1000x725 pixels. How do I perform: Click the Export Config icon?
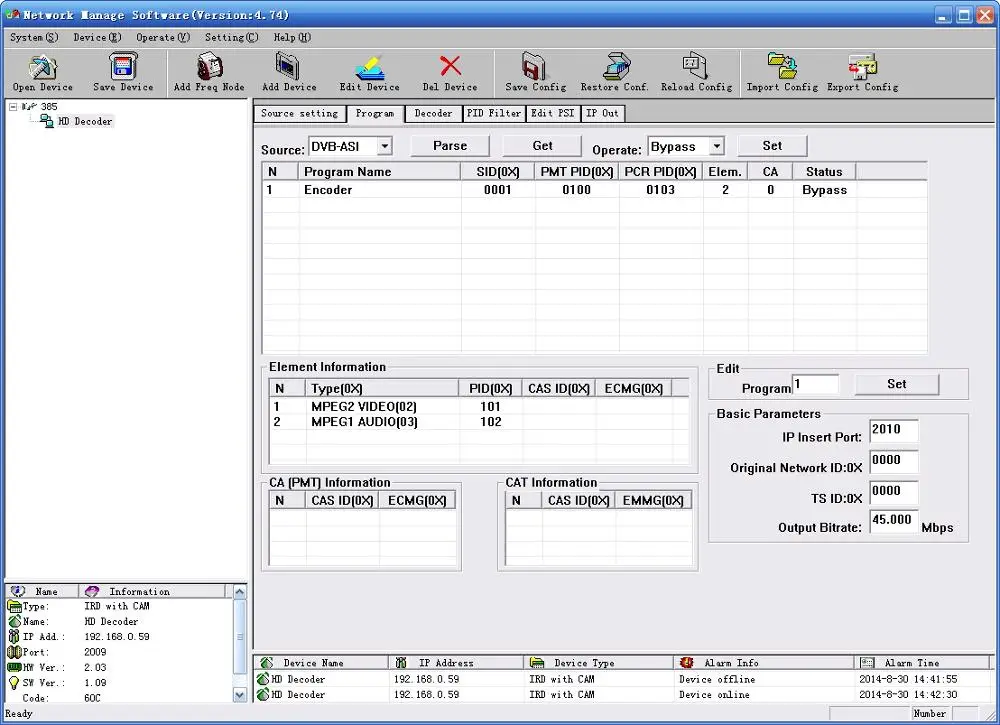coord(862,72)
